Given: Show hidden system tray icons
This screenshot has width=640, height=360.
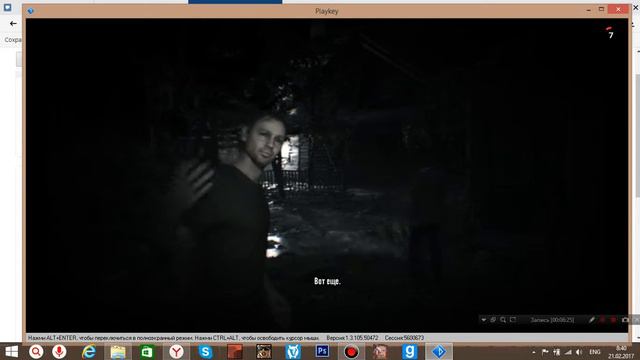Looking at the screenshot, I should click(x=533, y=352).
